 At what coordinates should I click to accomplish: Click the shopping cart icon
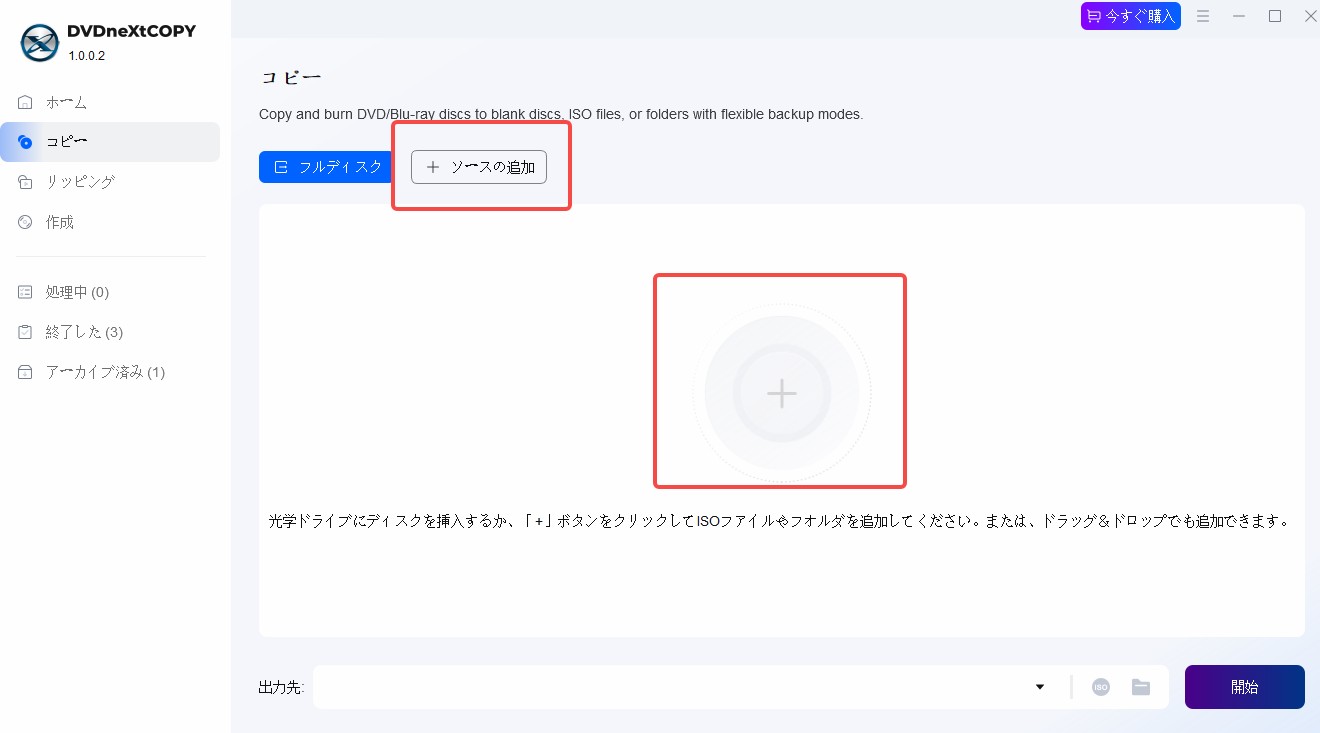pyautogui.click(x=1094, y=16)
